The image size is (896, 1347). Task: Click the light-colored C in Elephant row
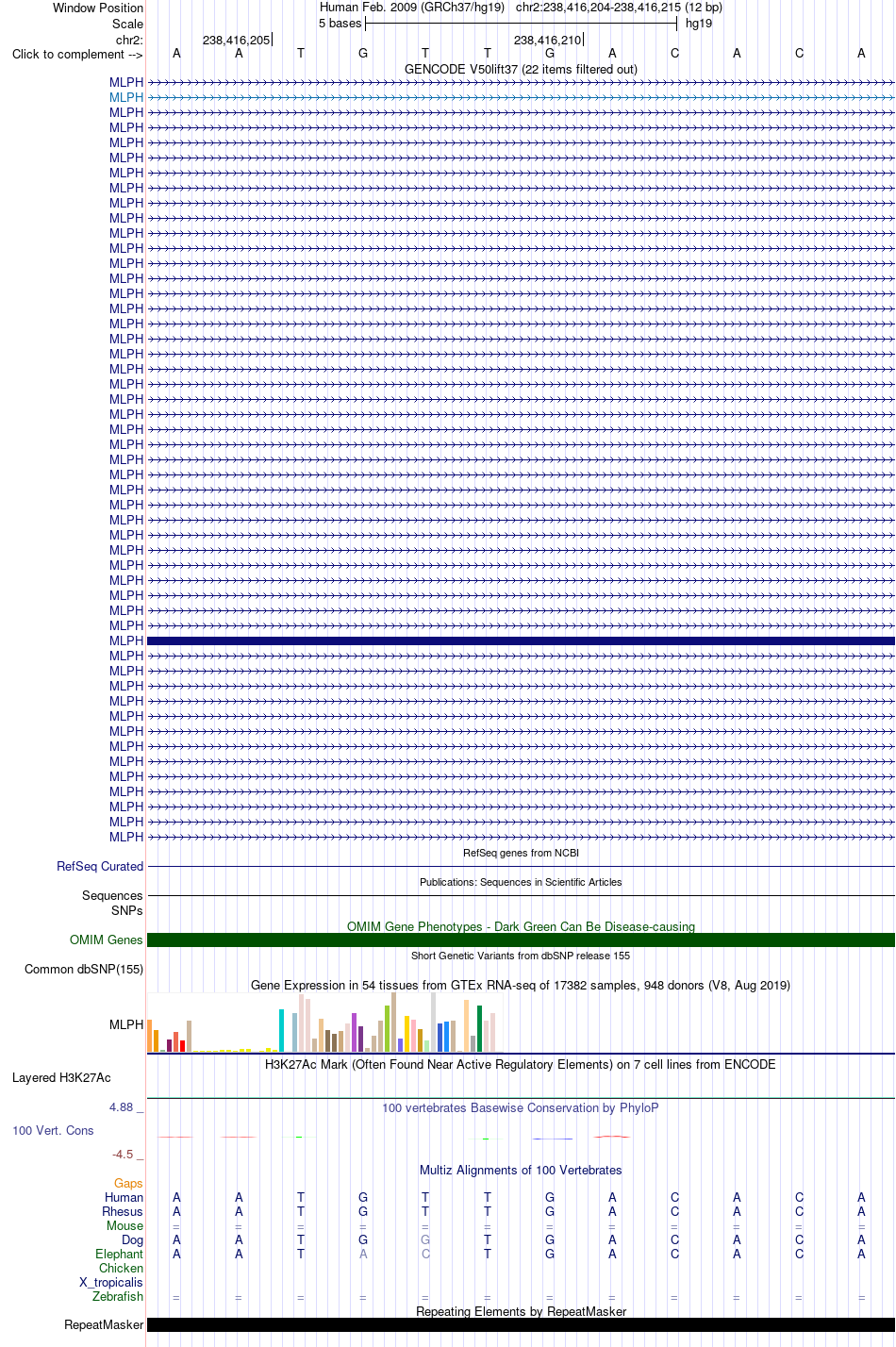(425, 1254)
